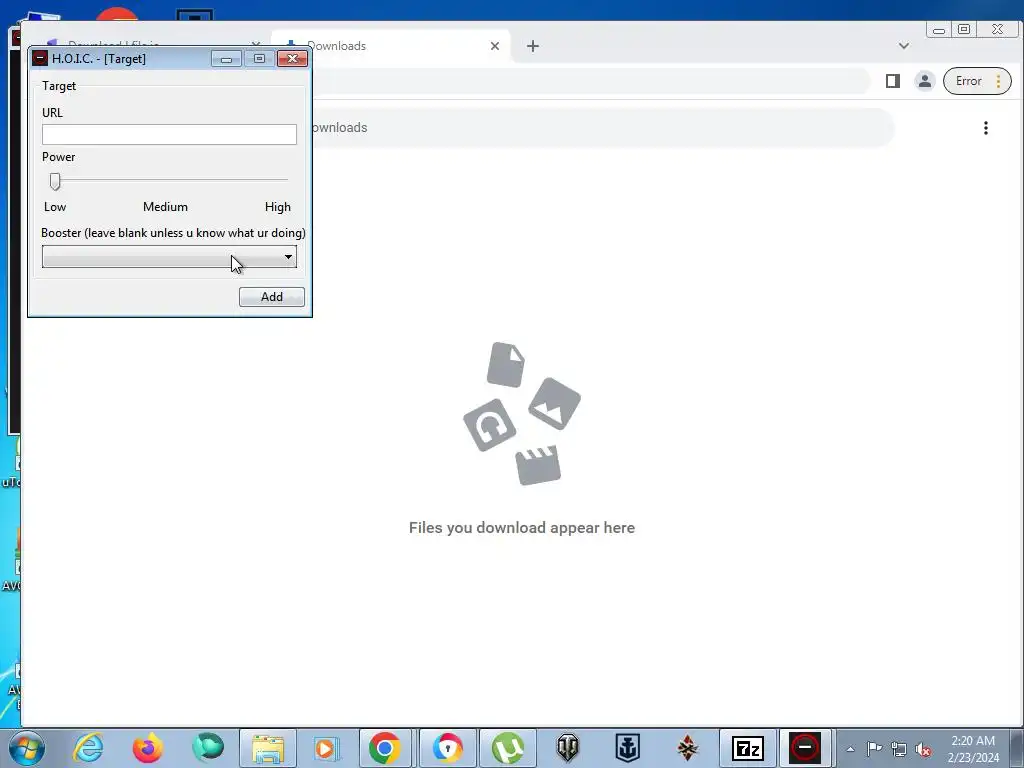Image resolution: width=1024 pixels, height=768 pixels.
Task: Open Chrome tab search chevron
Action: 904,46
